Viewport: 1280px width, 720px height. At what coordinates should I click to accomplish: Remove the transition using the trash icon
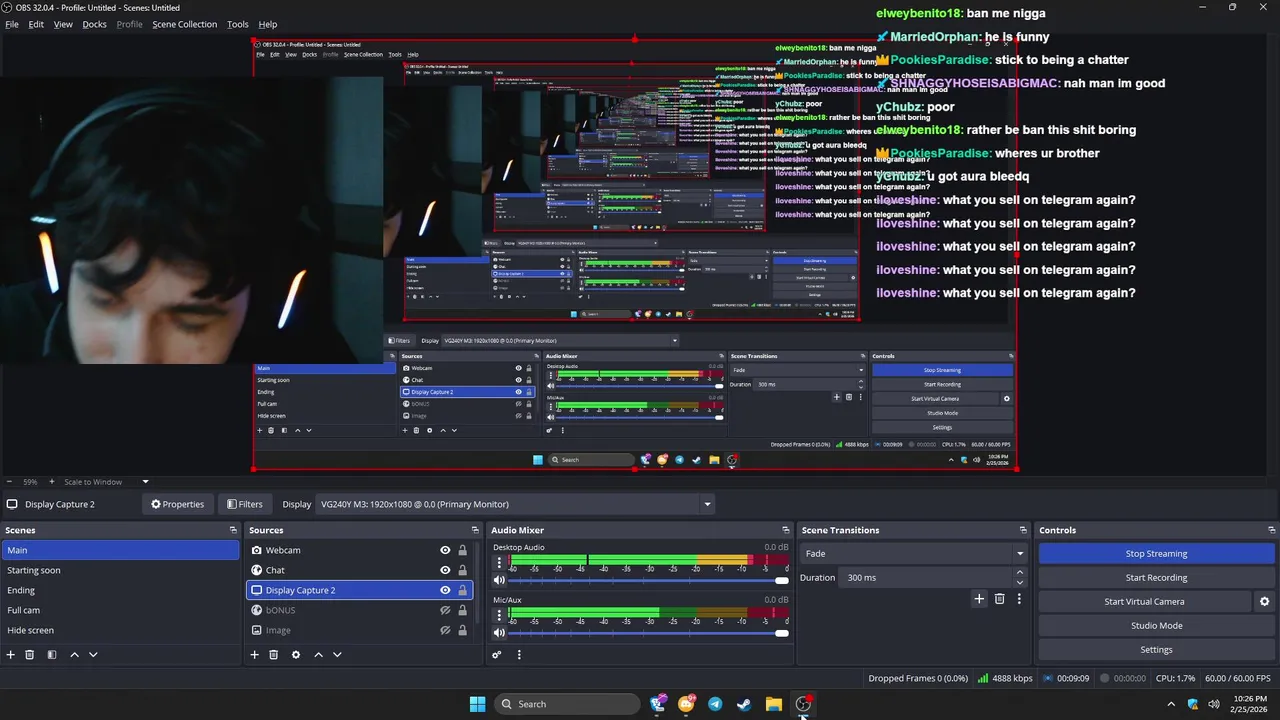click(999, 598)
